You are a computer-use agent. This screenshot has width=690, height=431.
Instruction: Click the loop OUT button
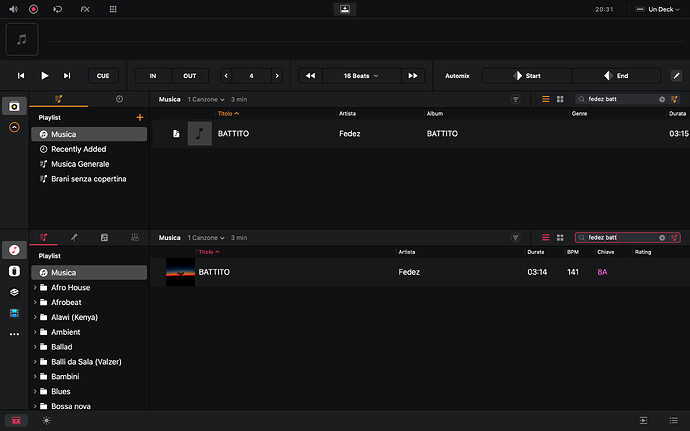click(188, 76)
